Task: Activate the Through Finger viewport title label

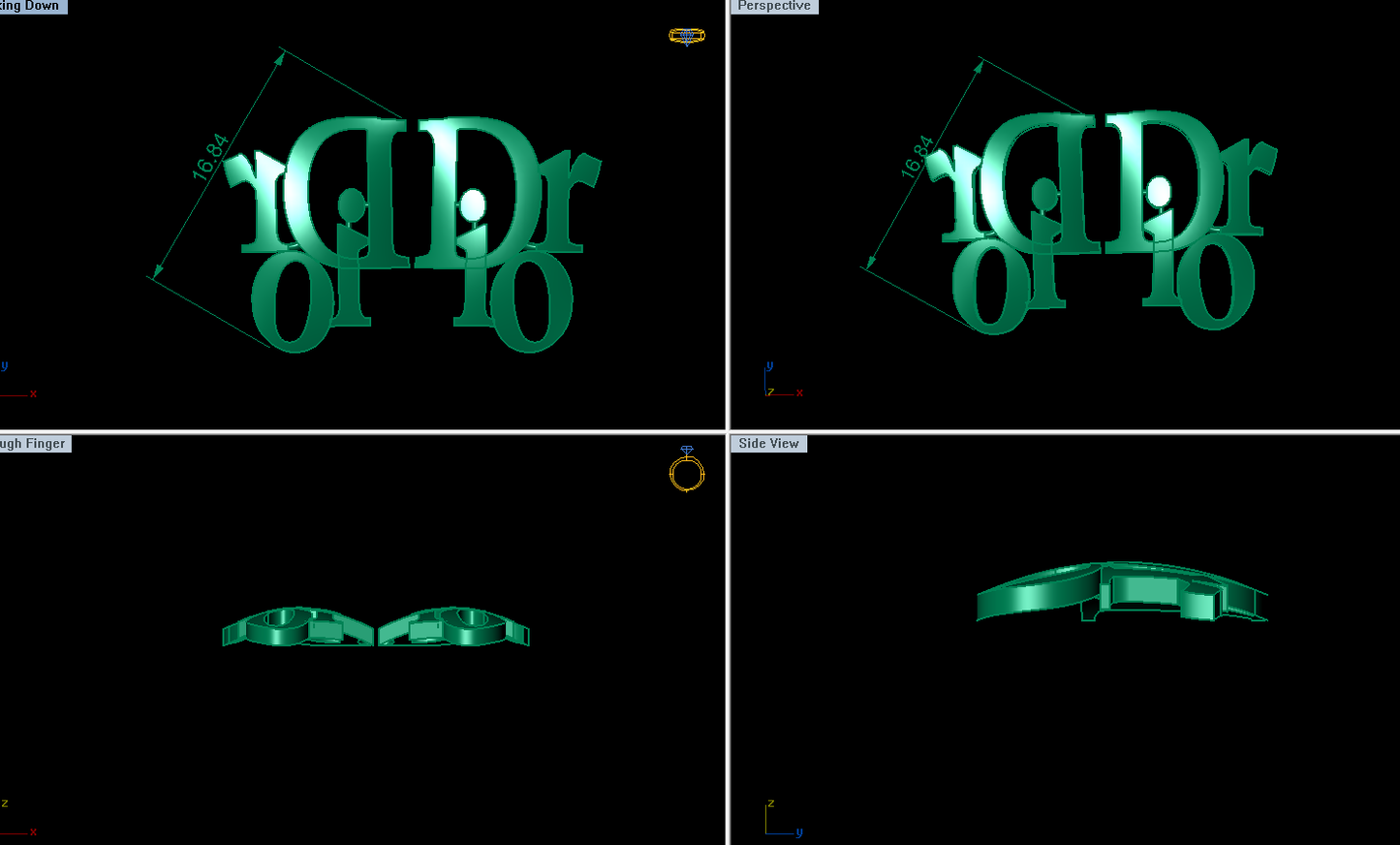Action: (x=35, y=443)
